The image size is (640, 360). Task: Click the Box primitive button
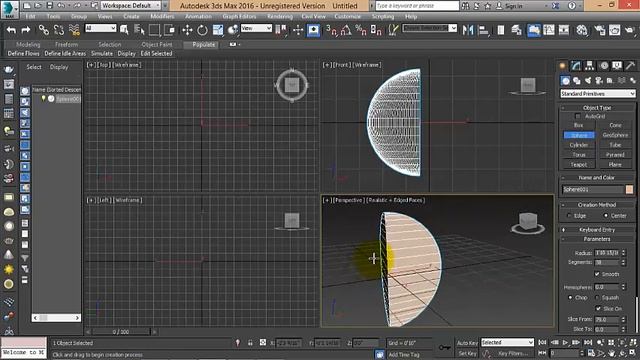coord(579,125)
